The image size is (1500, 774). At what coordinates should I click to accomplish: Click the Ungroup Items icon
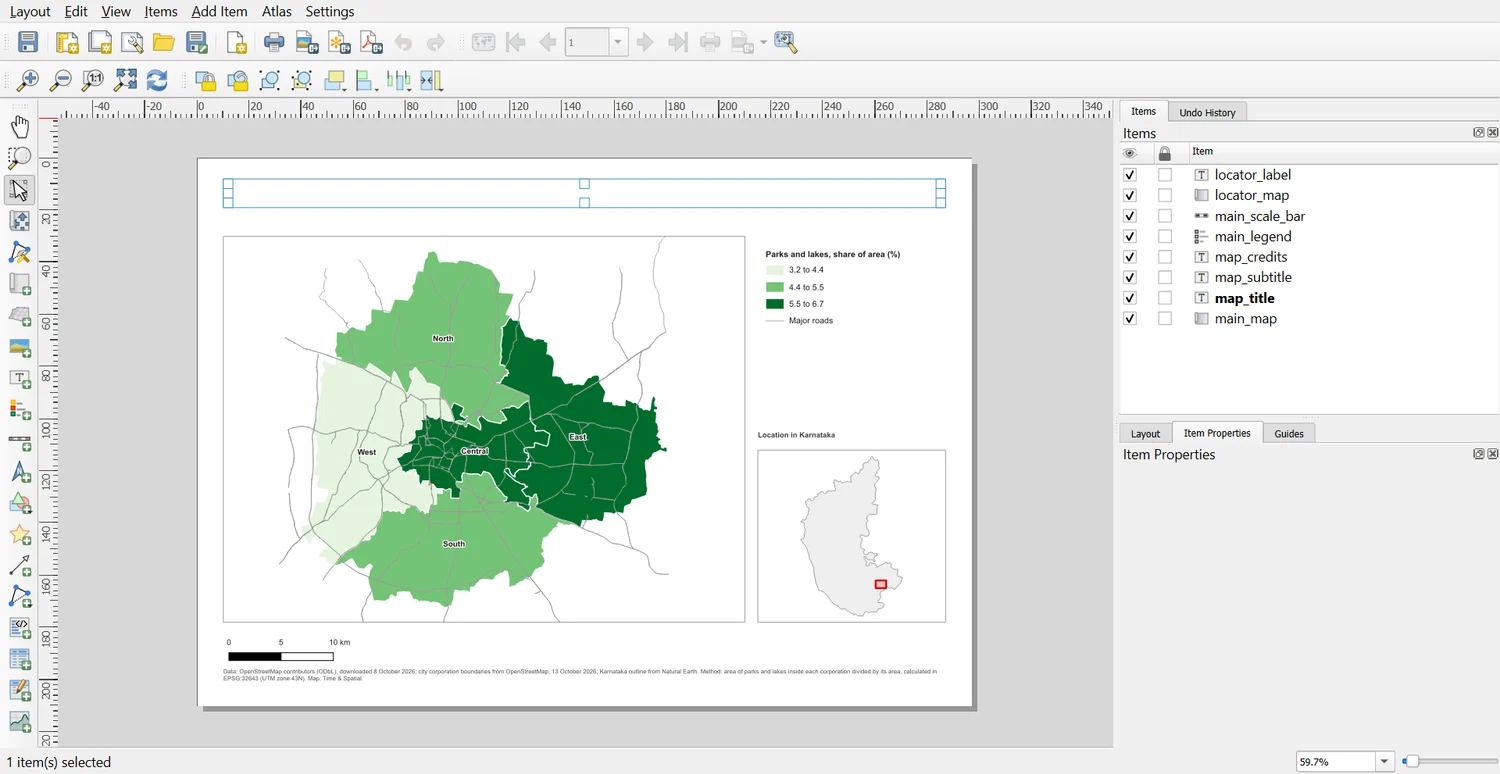302,81
